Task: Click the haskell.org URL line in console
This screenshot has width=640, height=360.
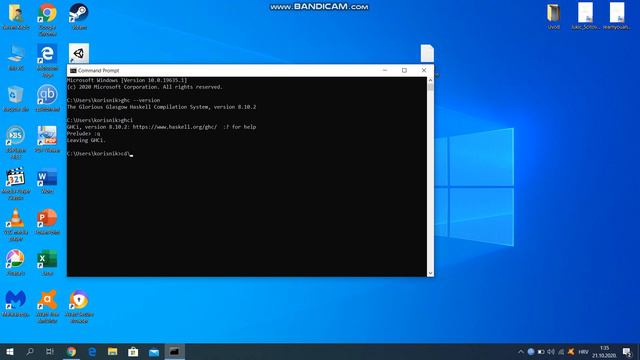Action: click(162, 127)
